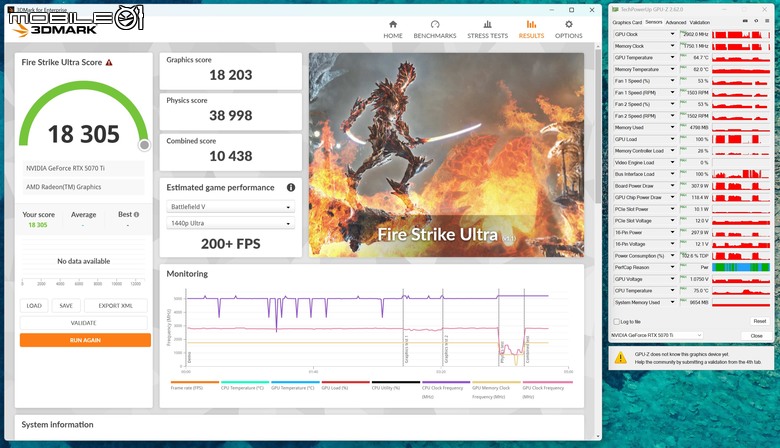The height and width of the screenshot is (448, 780).
Task: Open the 3DMark Options tab
Action: [569, 29]
